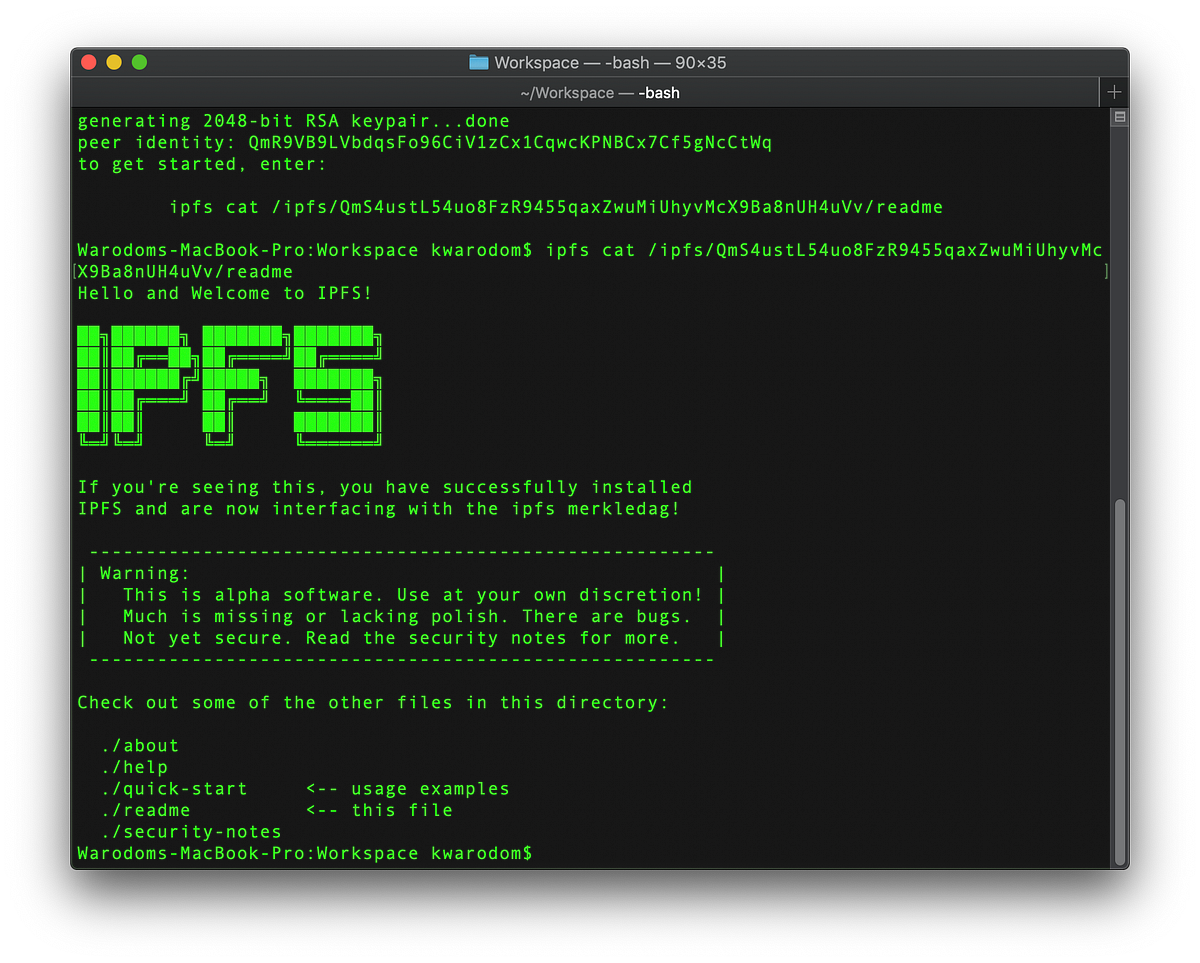Click the ./about file path
This screenshot has width=1200, height=963.
click(139, 745)
